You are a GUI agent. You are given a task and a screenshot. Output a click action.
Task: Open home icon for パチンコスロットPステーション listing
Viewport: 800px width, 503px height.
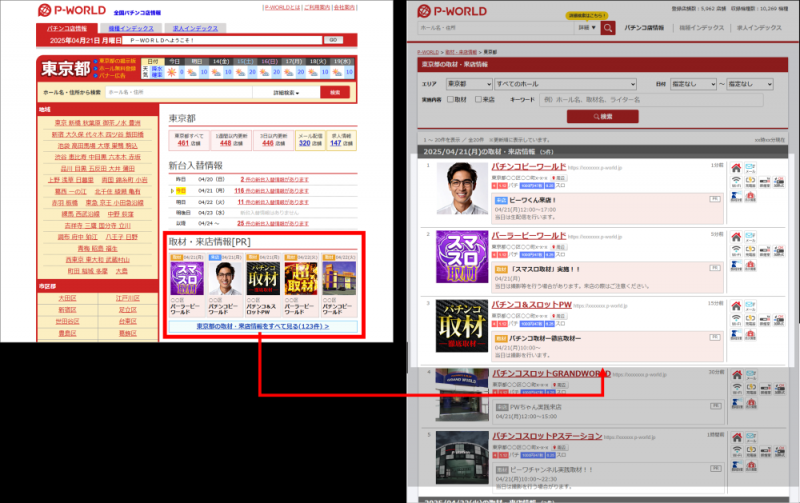point(737,437)
